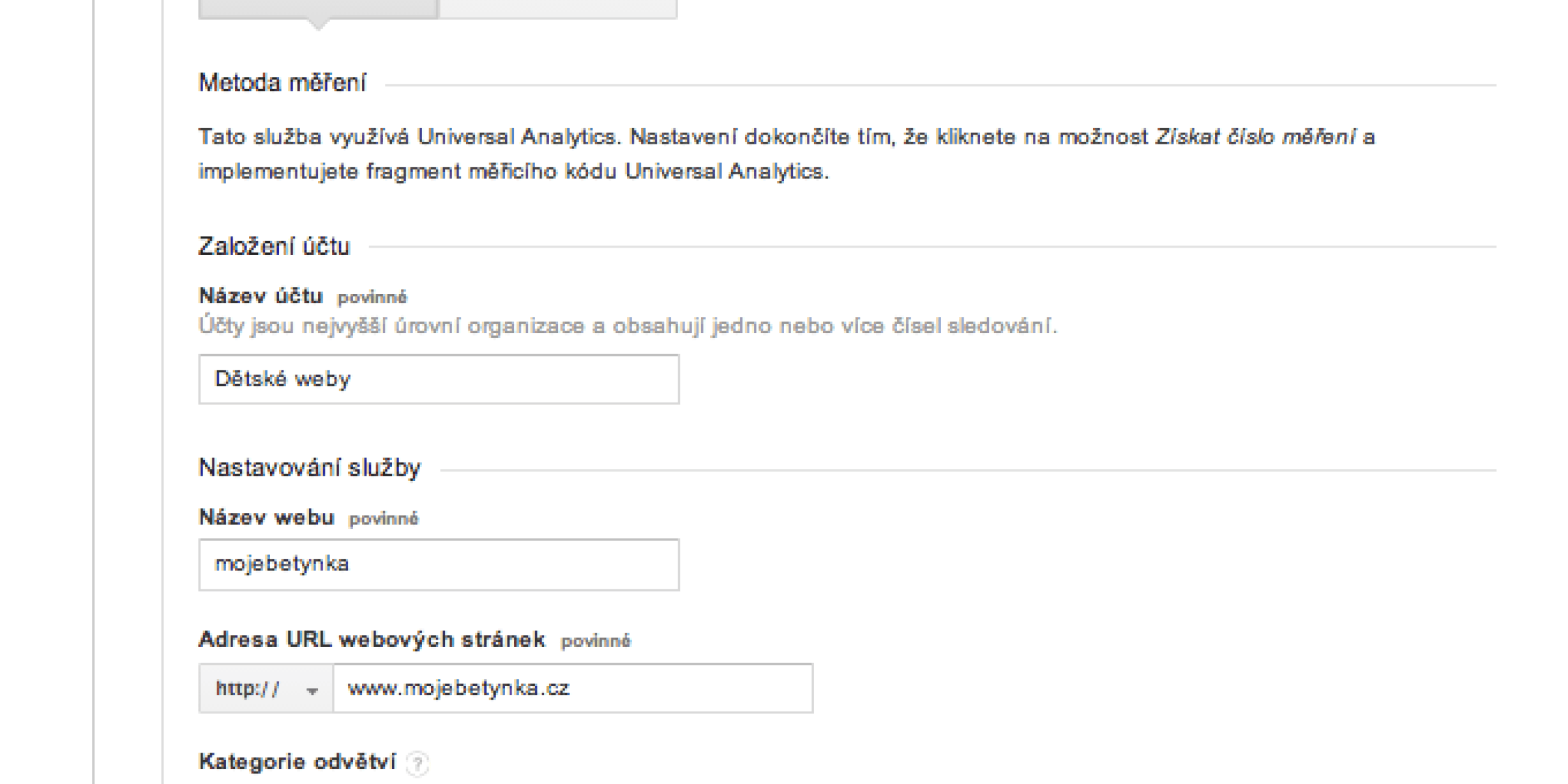Click the grey hint text about Účty
Viewport: 1568px width, 784px height.
tap(627, 326)
